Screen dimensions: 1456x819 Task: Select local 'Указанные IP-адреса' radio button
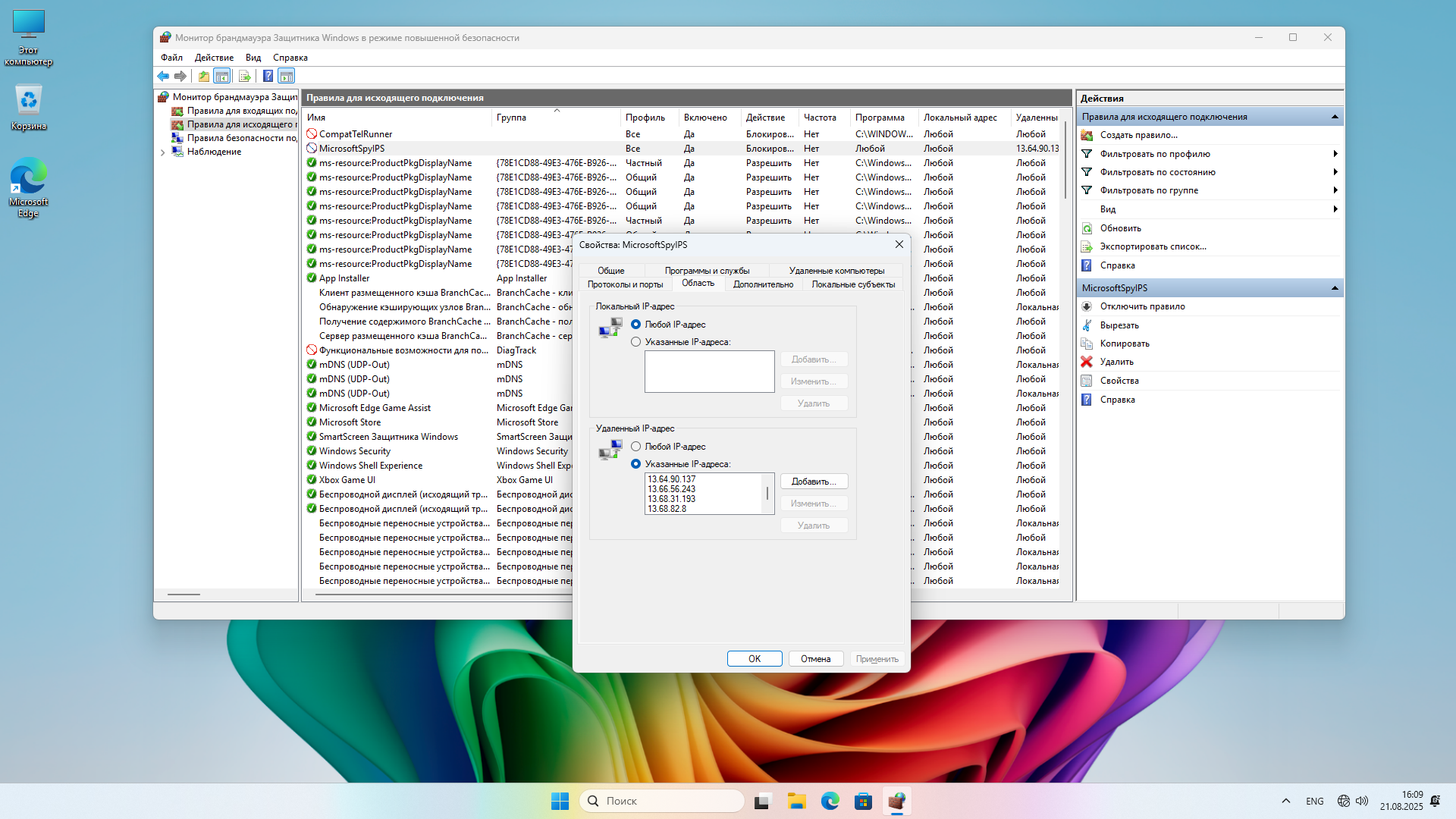635,342
